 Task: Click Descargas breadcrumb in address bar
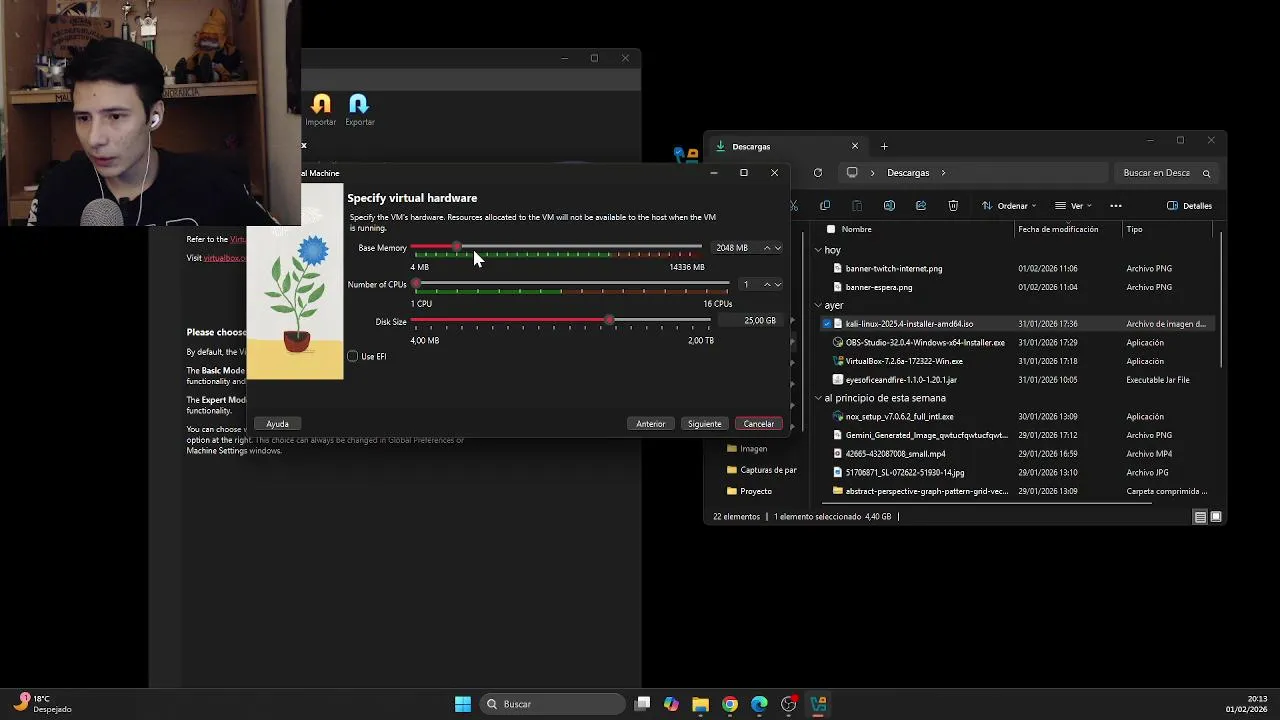pos(908,173)
